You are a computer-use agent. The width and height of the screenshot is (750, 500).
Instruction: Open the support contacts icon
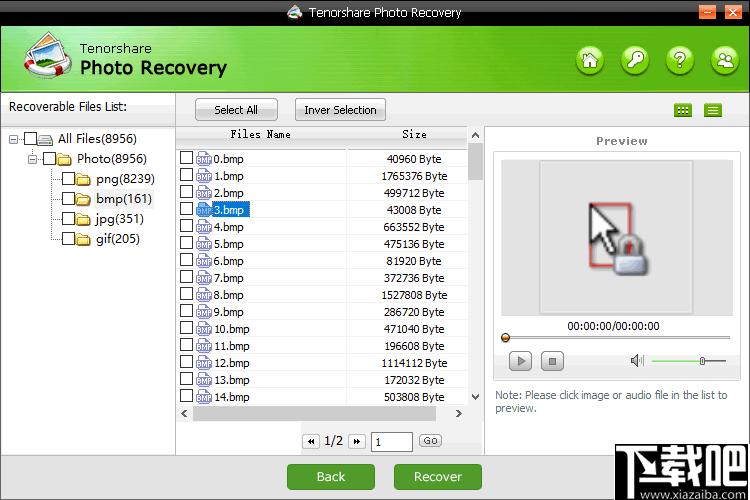725,61
